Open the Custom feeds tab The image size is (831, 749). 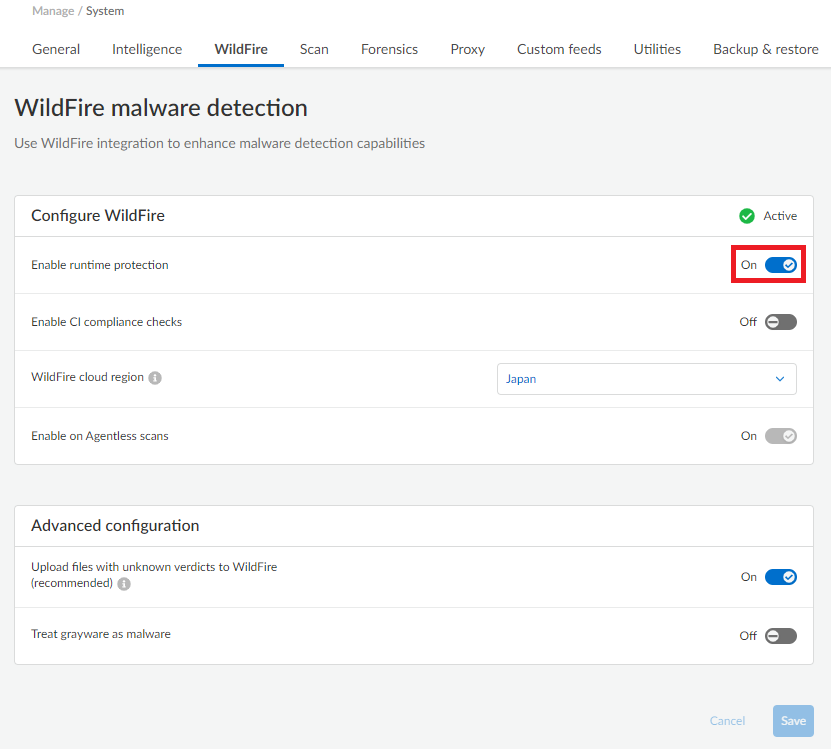[x=559, y=49]
